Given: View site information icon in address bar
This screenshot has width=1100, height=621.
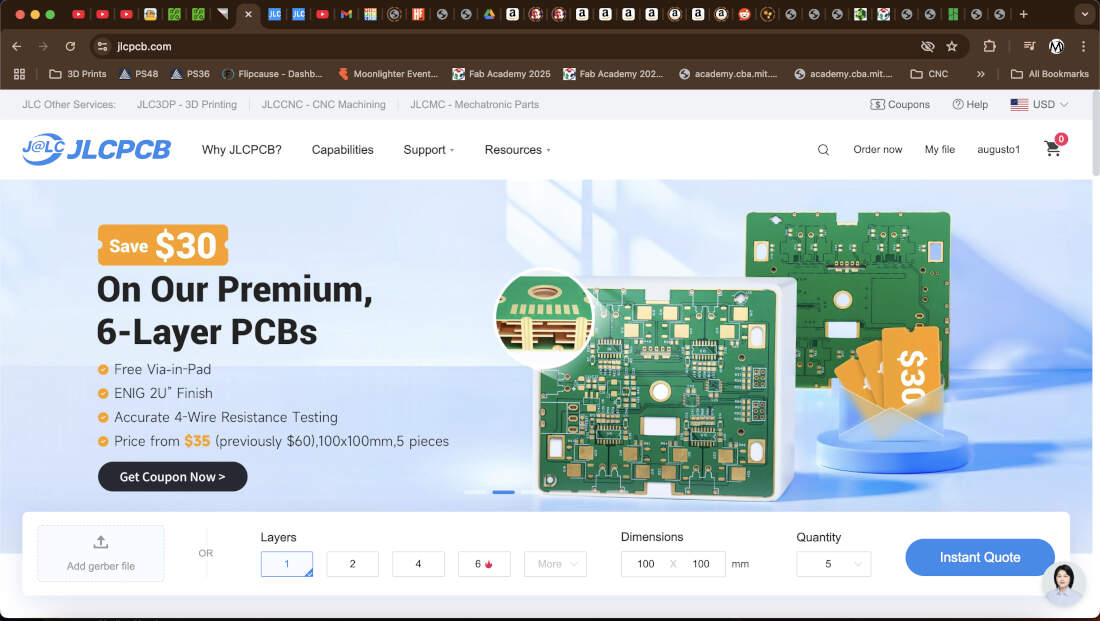Looking at the screenshot, I should (x=102, y=46).
